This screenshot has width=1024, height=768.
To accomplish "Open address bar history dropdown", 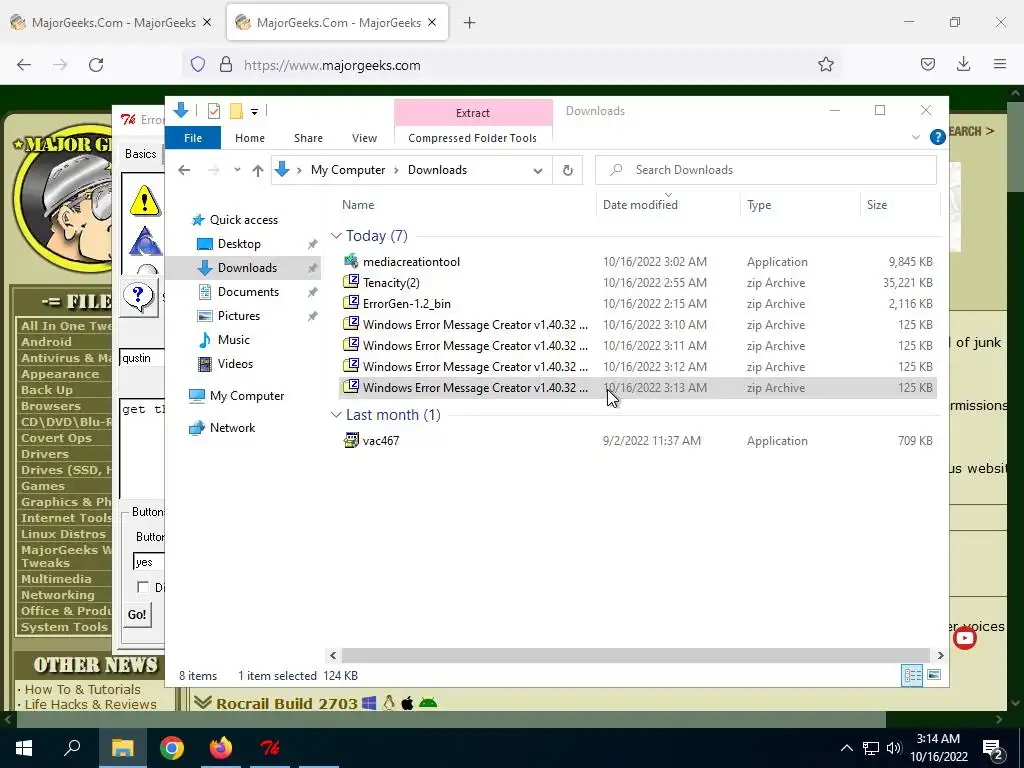I will pos(537,170).
